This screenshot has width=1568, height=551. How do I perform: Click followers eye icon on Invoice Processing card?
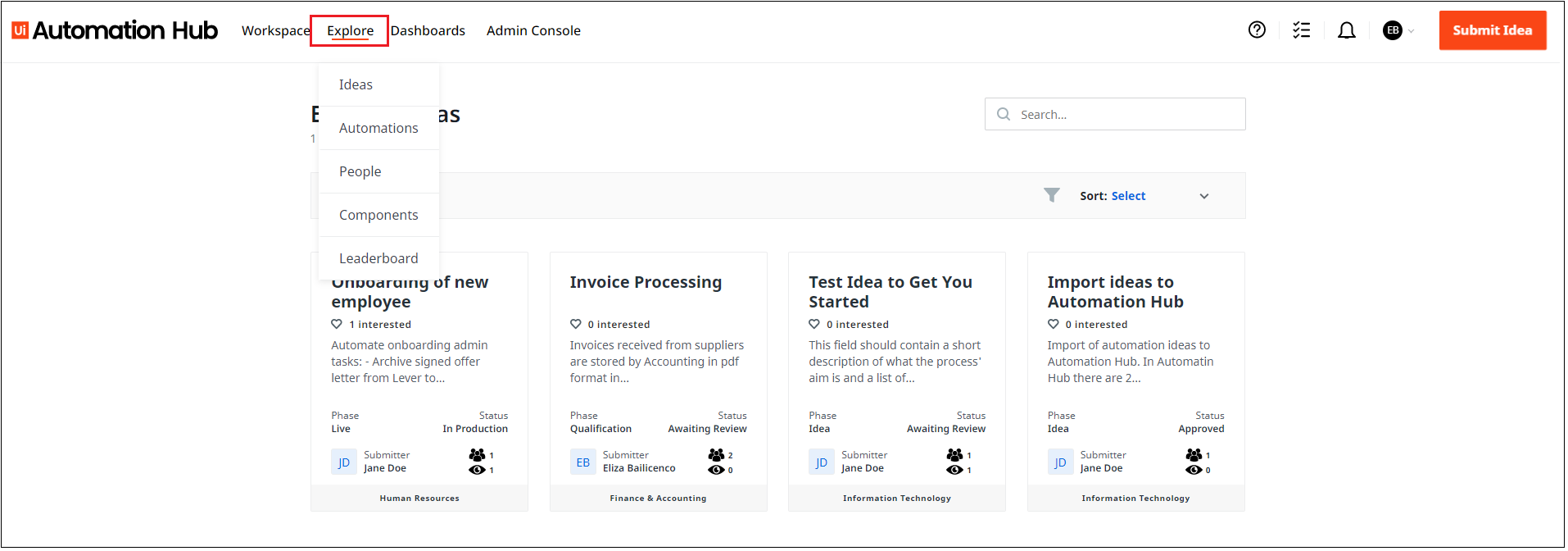point(716,470)
